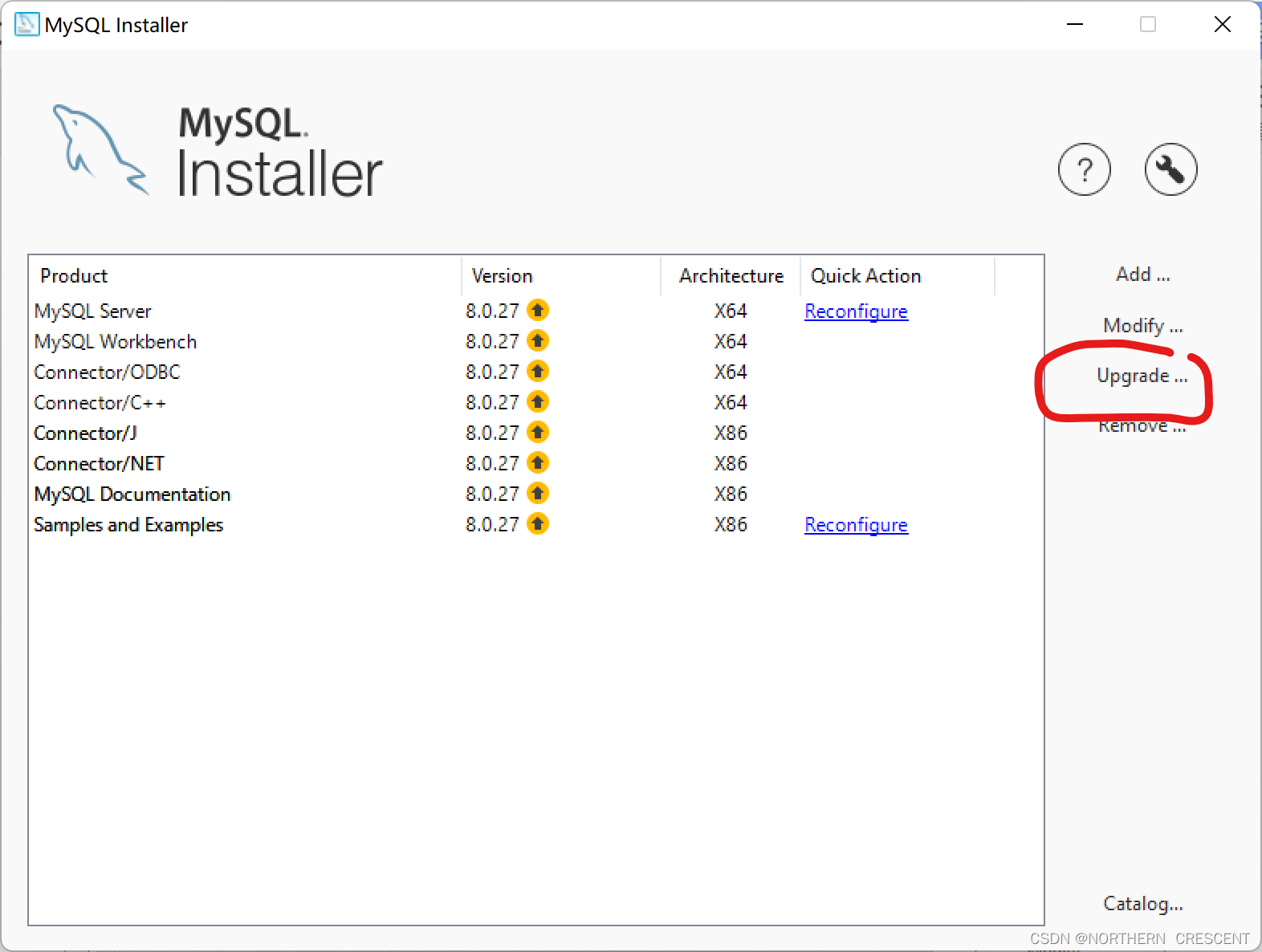1262x952 pixels.
Task: Click upgrade arrow icon for MySQL Documentation
Action: click(538, 493)
